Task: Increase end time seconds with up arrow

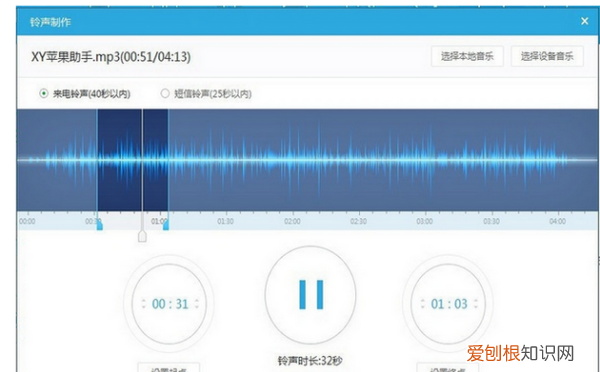Action: (476, 300)
